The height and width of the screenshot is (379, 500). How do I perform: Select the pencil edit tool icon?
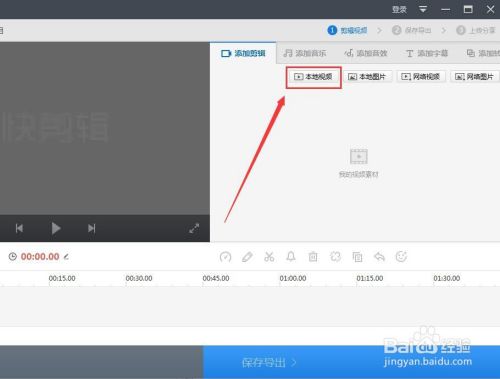click(x=247, y=257)
